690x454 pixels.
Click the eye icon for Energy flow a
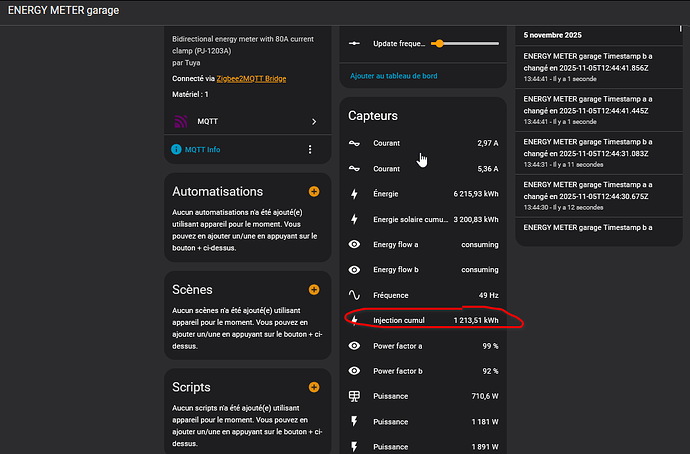[x=354, y=244]
